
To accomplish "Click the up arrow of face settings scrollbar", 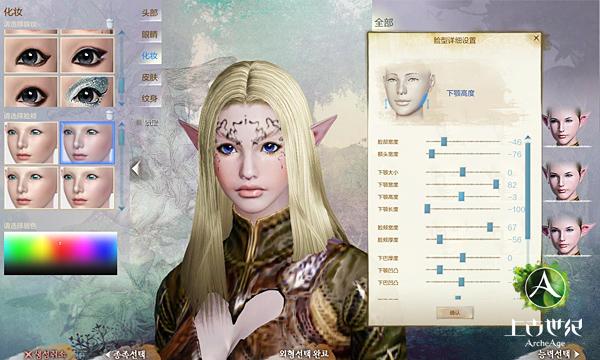I will click(528, 137).
